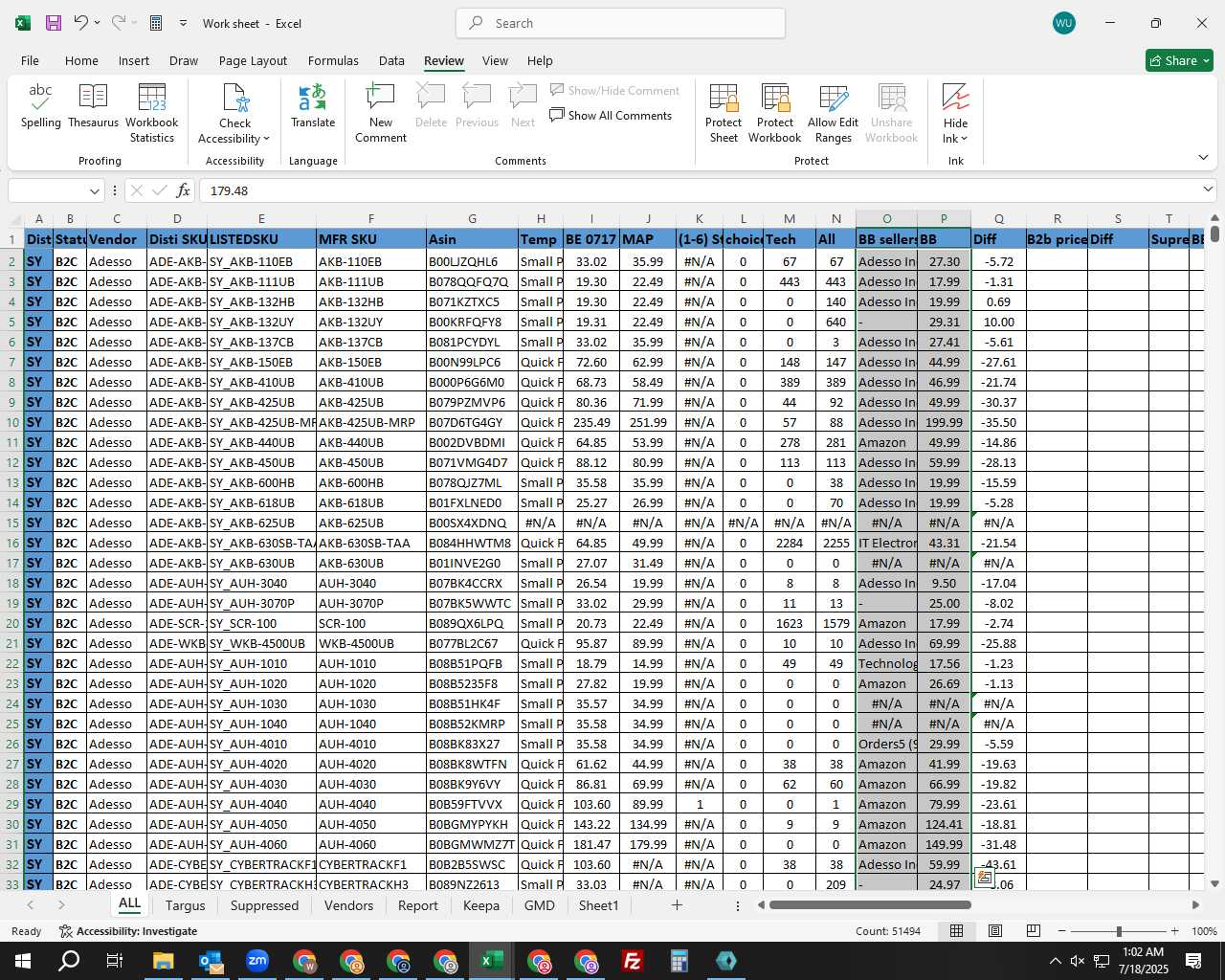Viewport: 1225px width, 980px height.
Task: Open Zoom app from taskbar
Action: coord(257,961)
